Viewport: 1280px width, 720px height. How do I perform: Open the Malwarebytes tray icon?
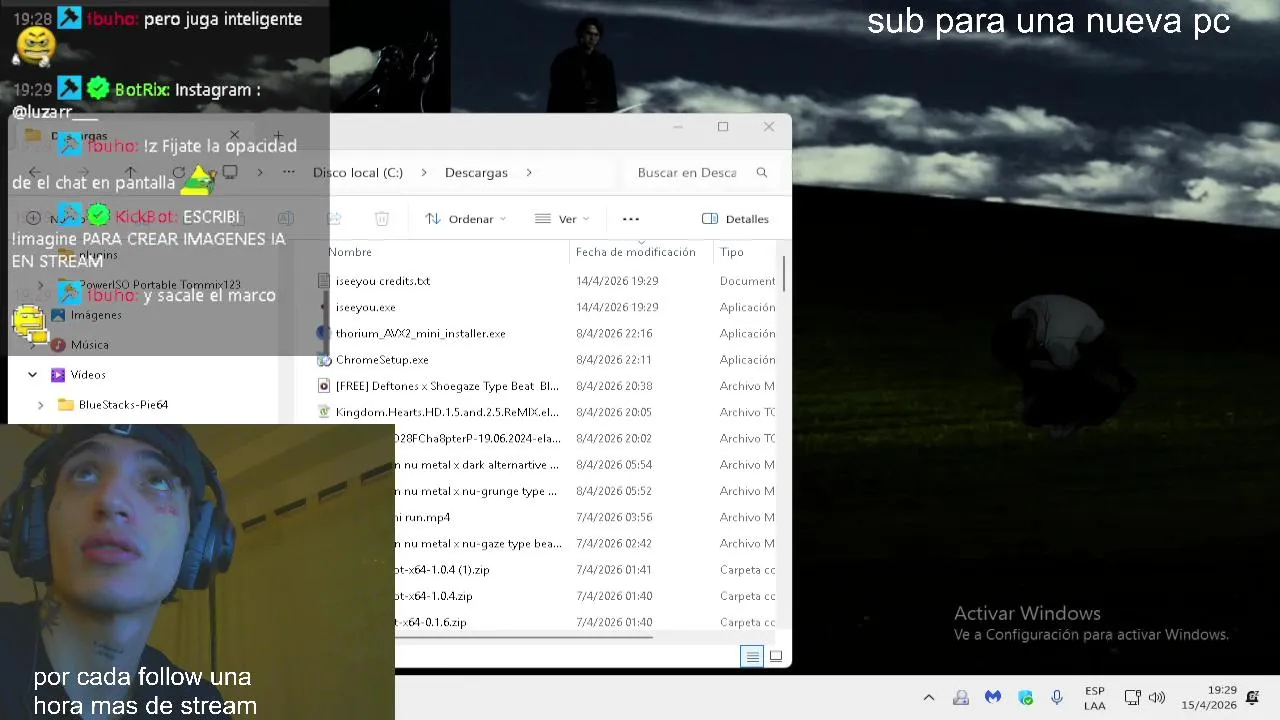pos(992,697)
